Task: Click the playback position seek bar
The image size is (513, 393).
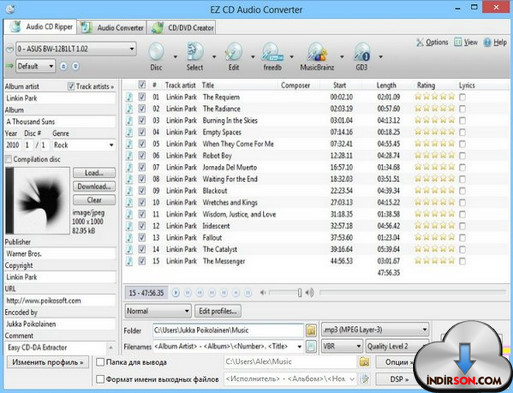Action: click(413, 292)
